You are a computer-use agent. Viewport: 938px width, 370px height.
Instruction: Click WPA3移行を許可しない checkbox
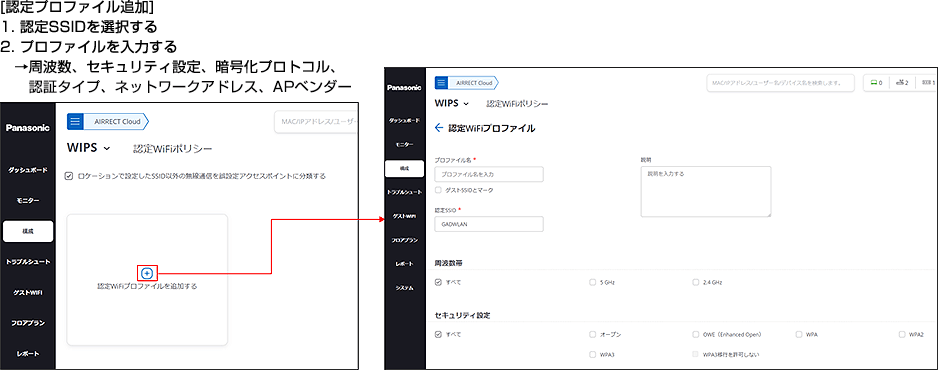coord(696,354)
